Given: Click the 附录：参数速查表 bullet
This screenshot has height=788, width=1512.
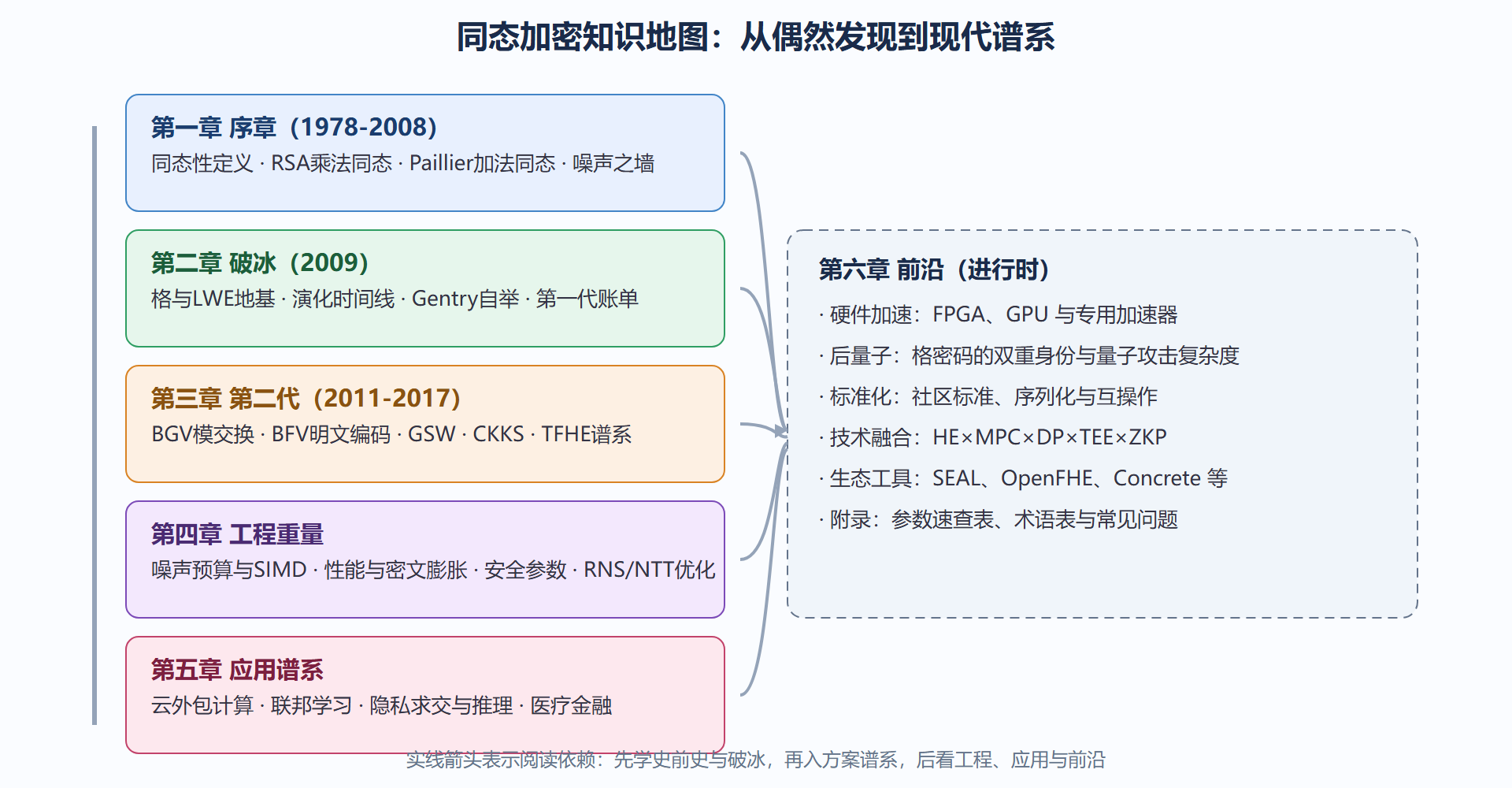Looking at the screenshot, I should click(999, 519).
